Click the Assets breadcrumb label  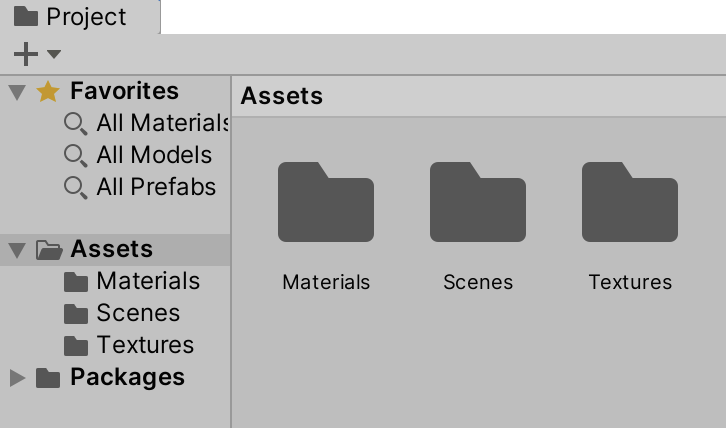pos(282,96)
